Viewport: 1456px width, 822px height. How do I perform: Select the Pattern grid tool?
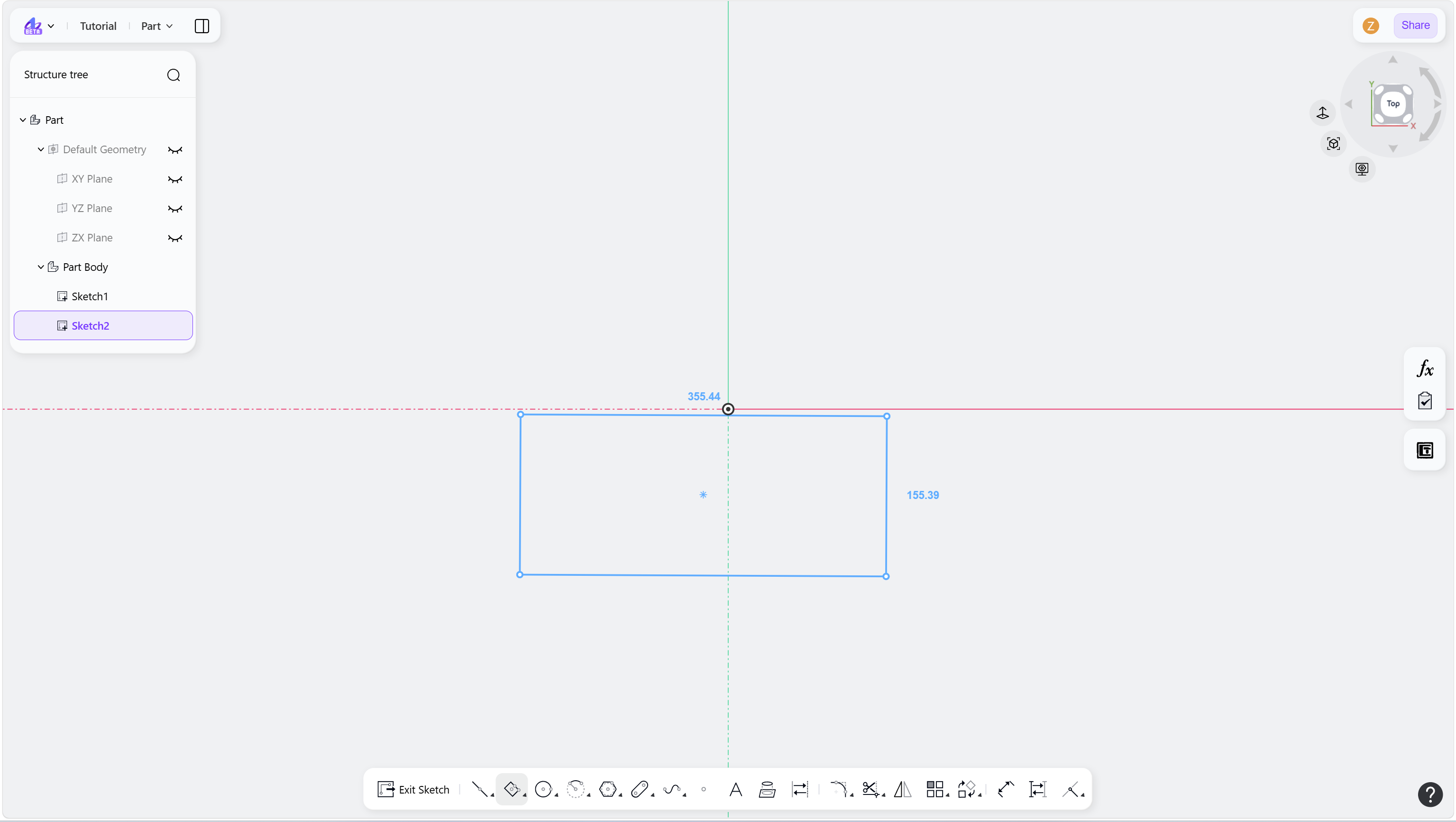[934, 789]
